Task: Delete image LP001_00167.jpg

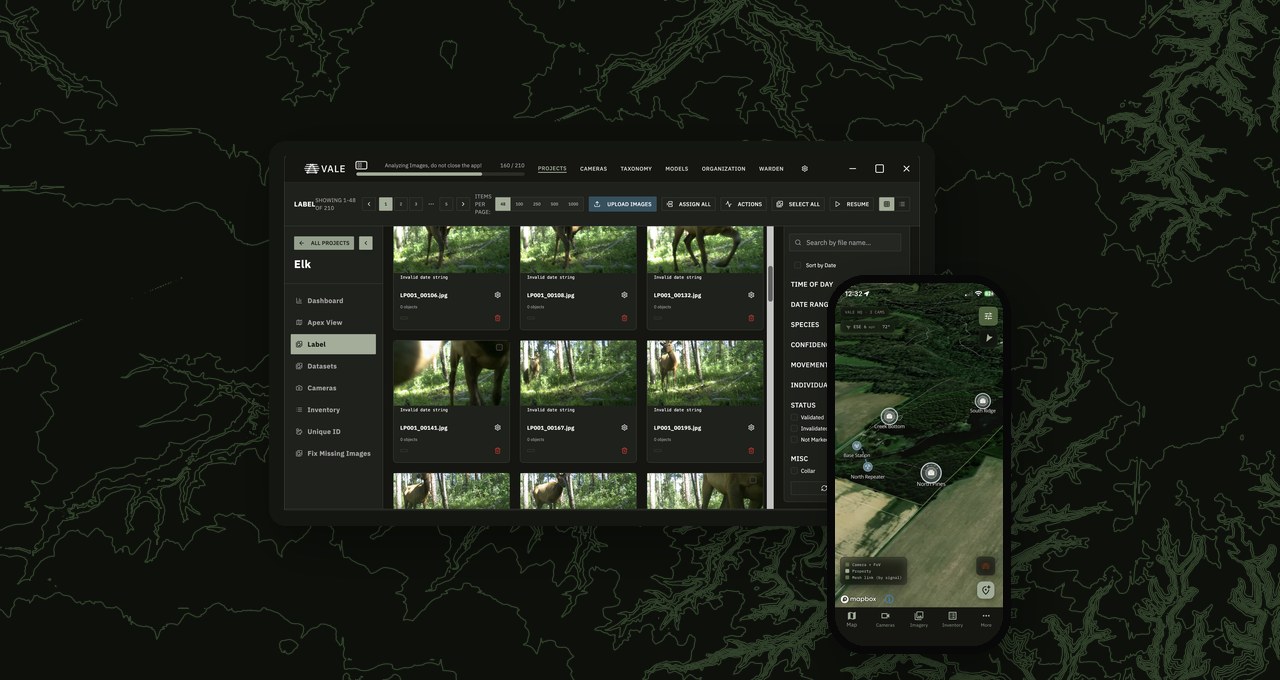Action: point(625,450)
